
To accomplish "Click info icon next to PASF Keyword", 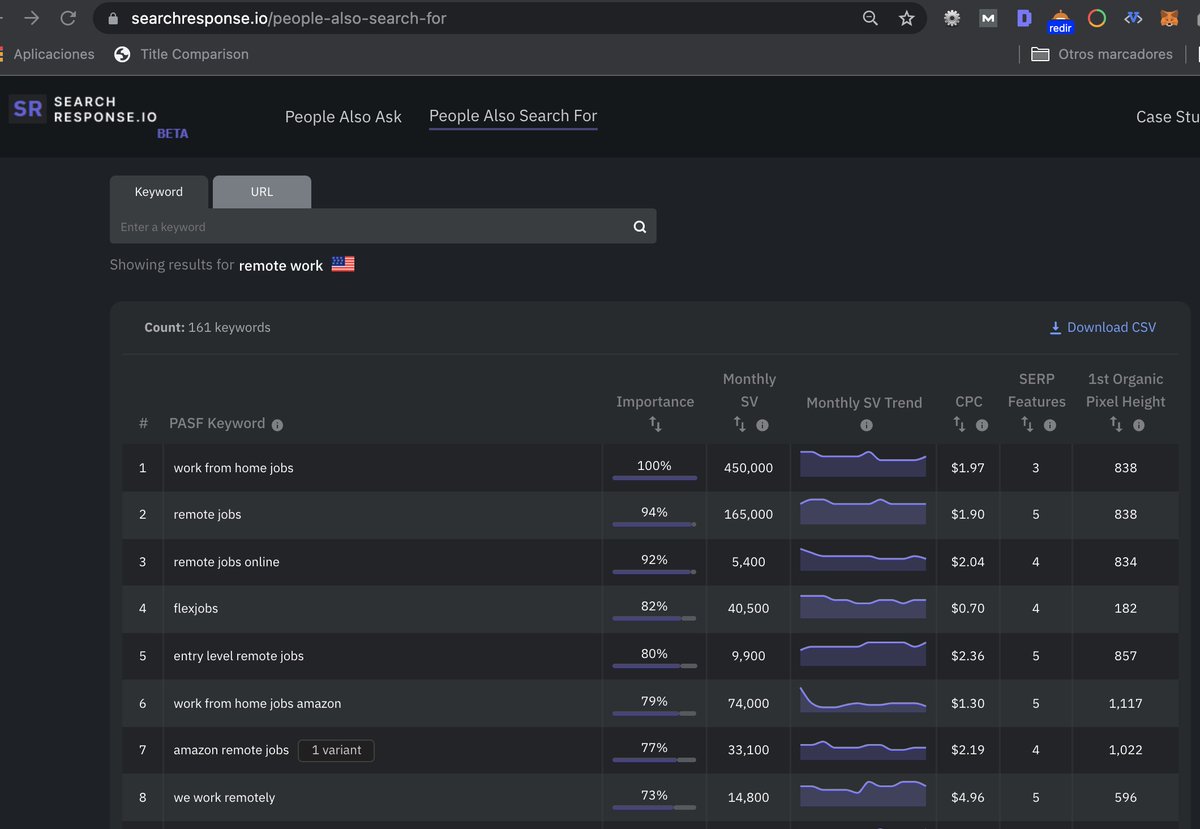I will pyautogui.click(x=277, y=425).
